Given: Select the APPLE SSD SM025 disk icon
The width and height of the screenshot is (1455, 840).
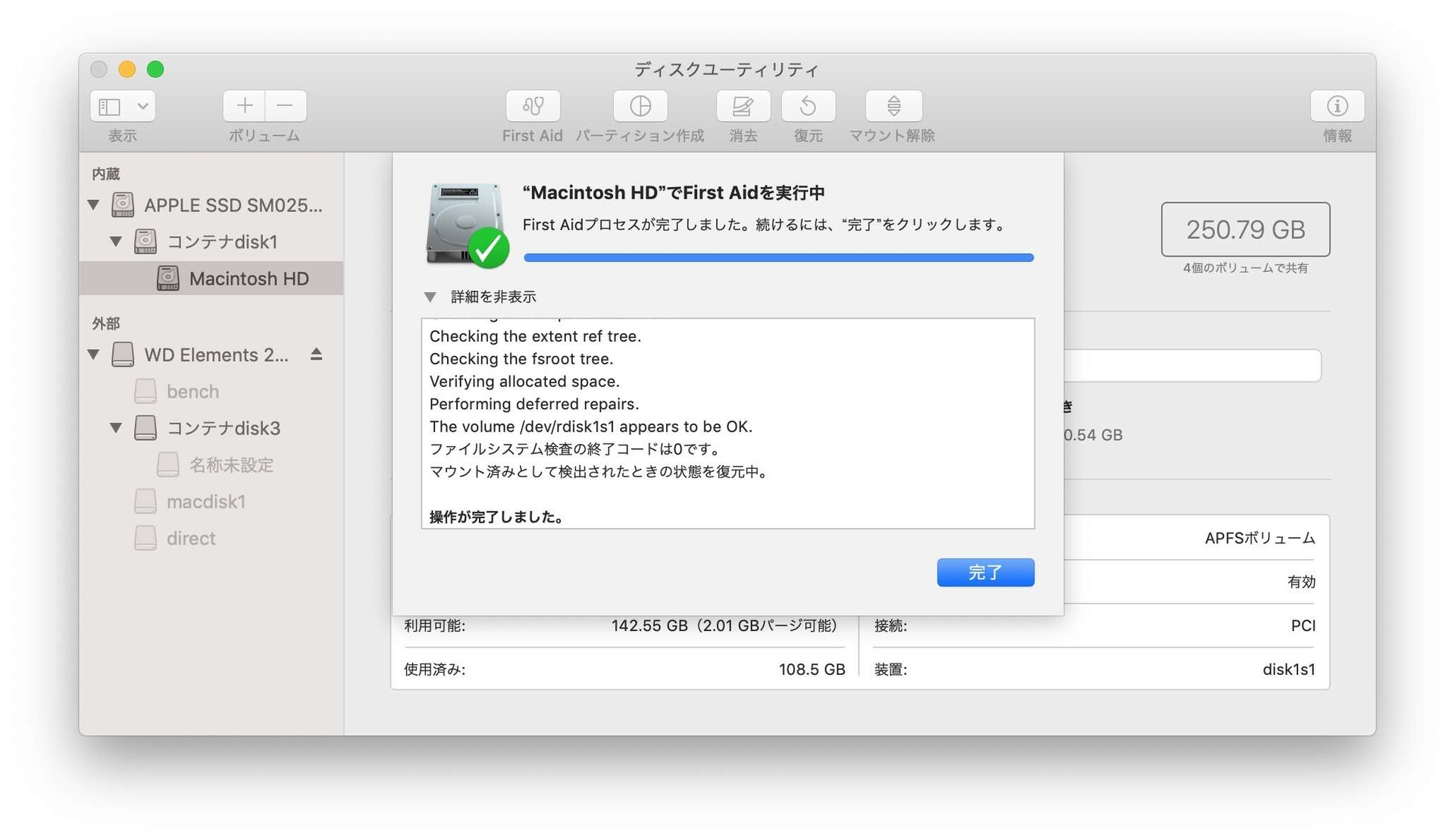Looking at the screenshot, I should [x=123, y=205].
